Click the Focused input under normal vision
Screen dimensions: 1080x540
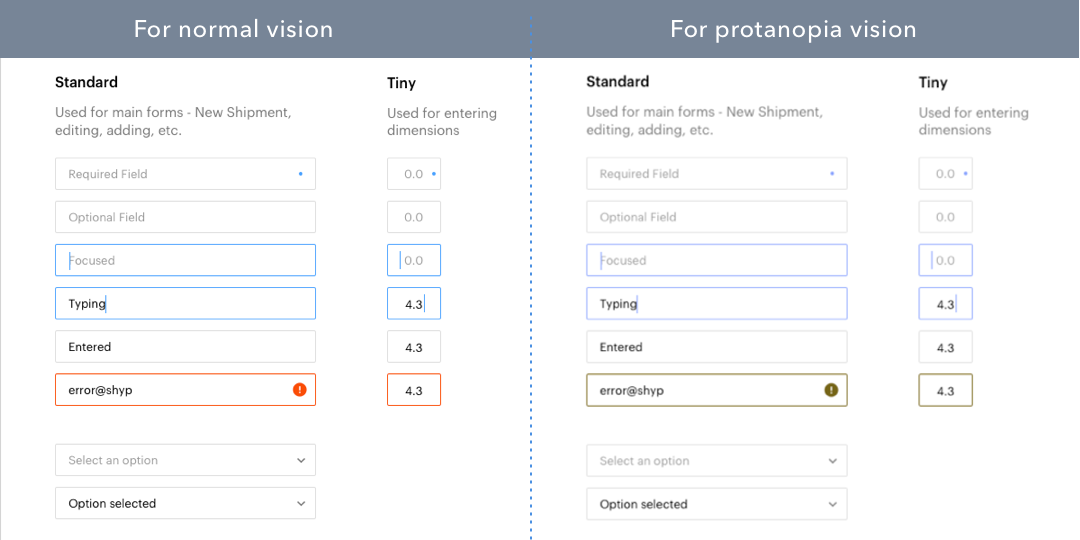point(185,260)
